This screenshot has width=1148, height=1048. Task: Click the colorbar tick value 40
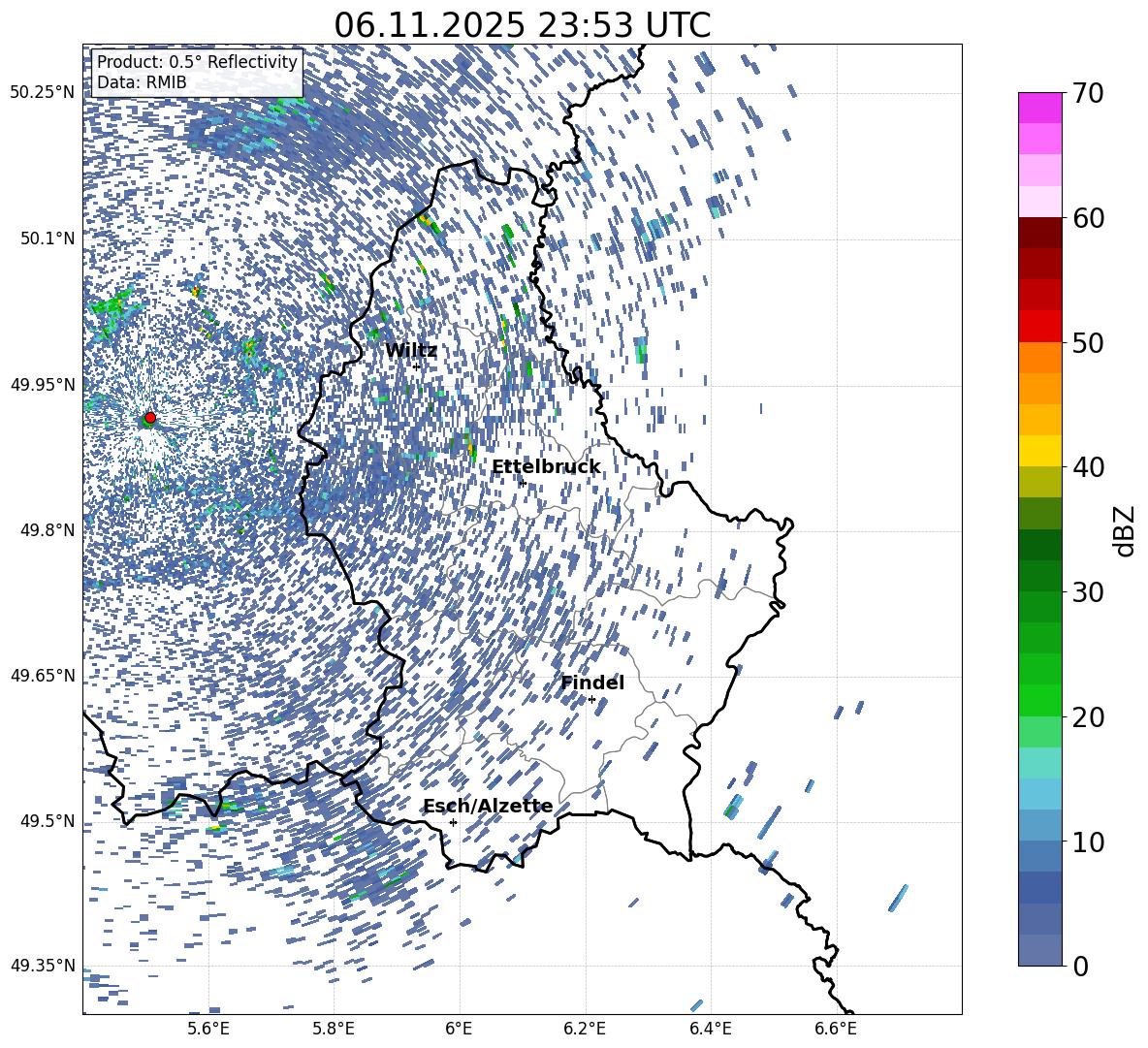pos(1088,467)
